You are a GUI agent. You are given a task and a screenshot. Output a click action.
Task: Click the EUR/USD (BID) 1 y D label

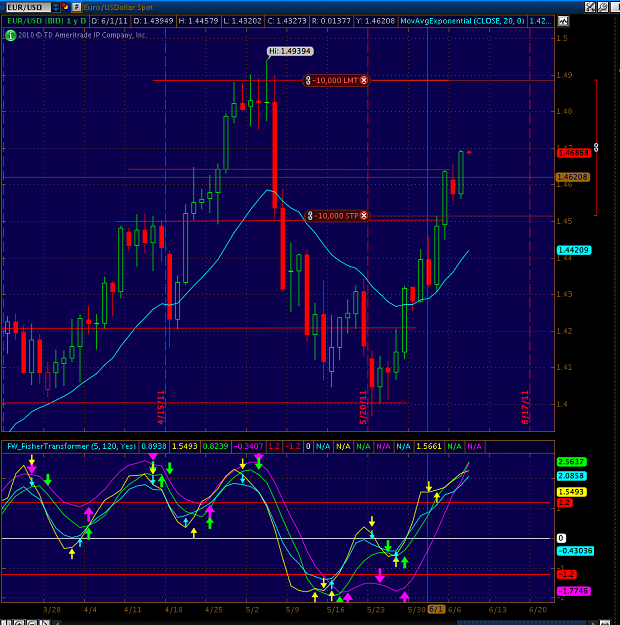(46, 21)
